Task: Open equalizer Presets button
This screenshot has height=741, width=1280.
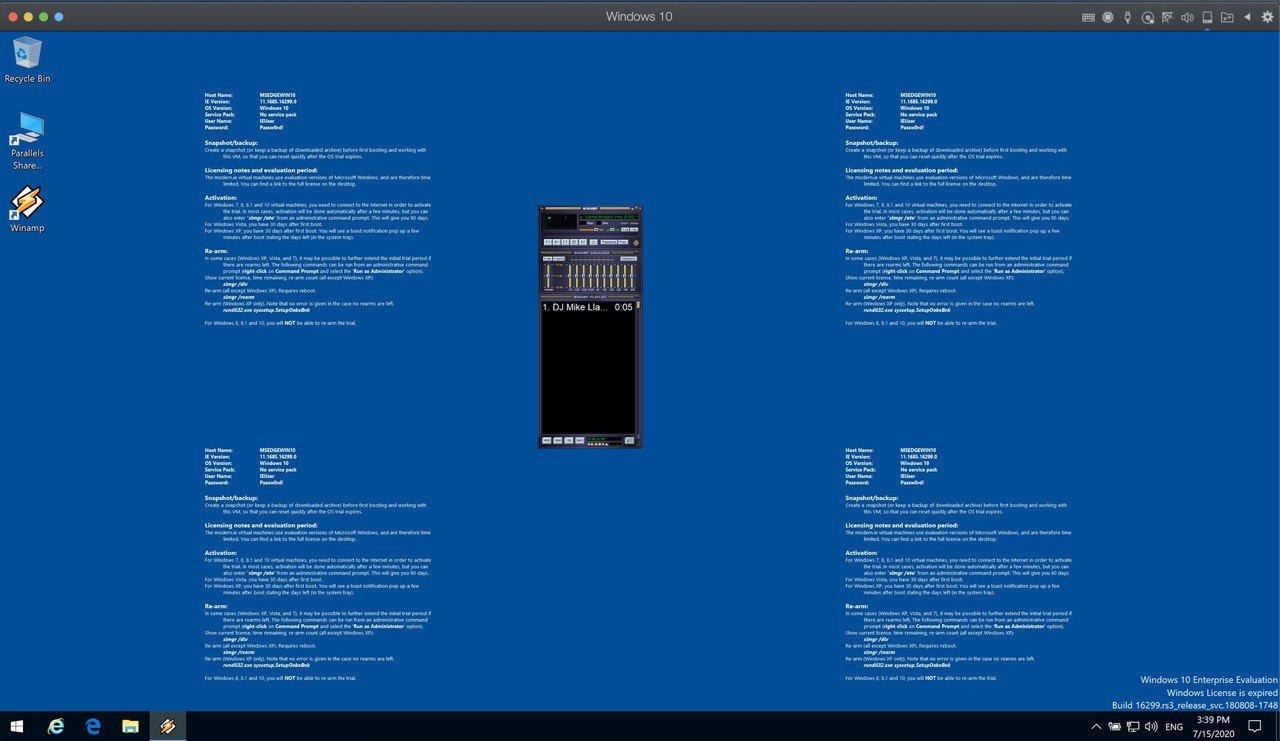Action: (629, 259)
